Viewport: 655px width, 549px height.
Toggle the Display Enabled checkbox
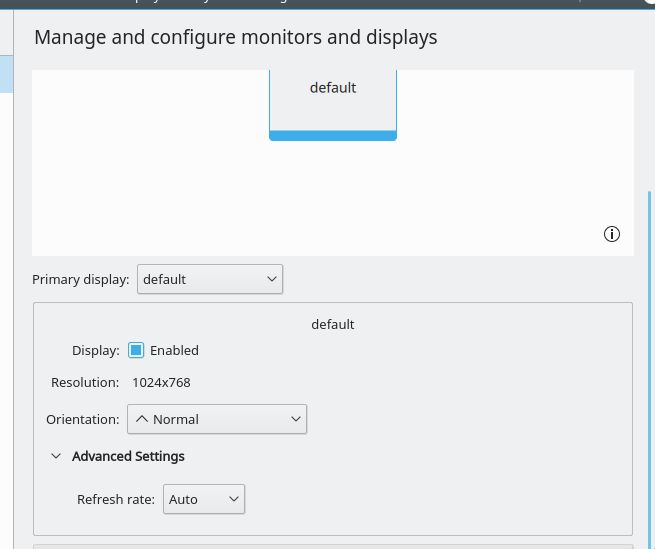point(136,350)
